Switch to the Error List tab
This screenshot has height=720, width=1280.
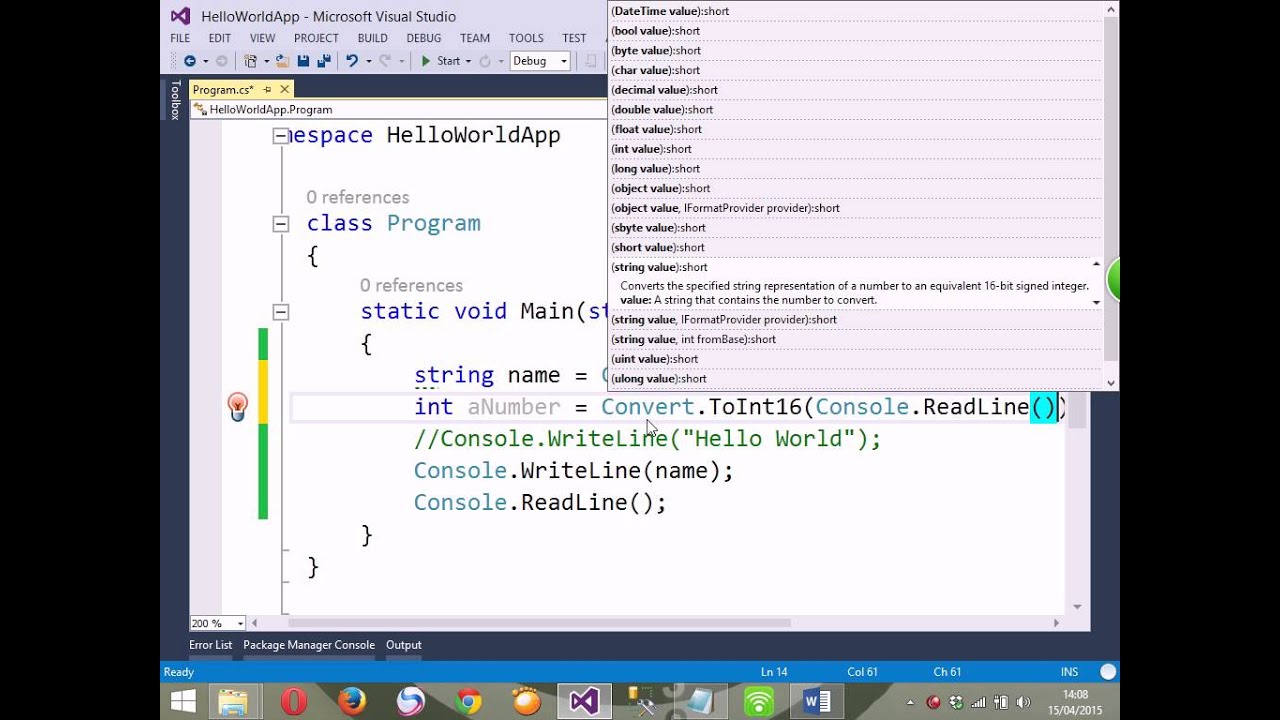(210, 645)
